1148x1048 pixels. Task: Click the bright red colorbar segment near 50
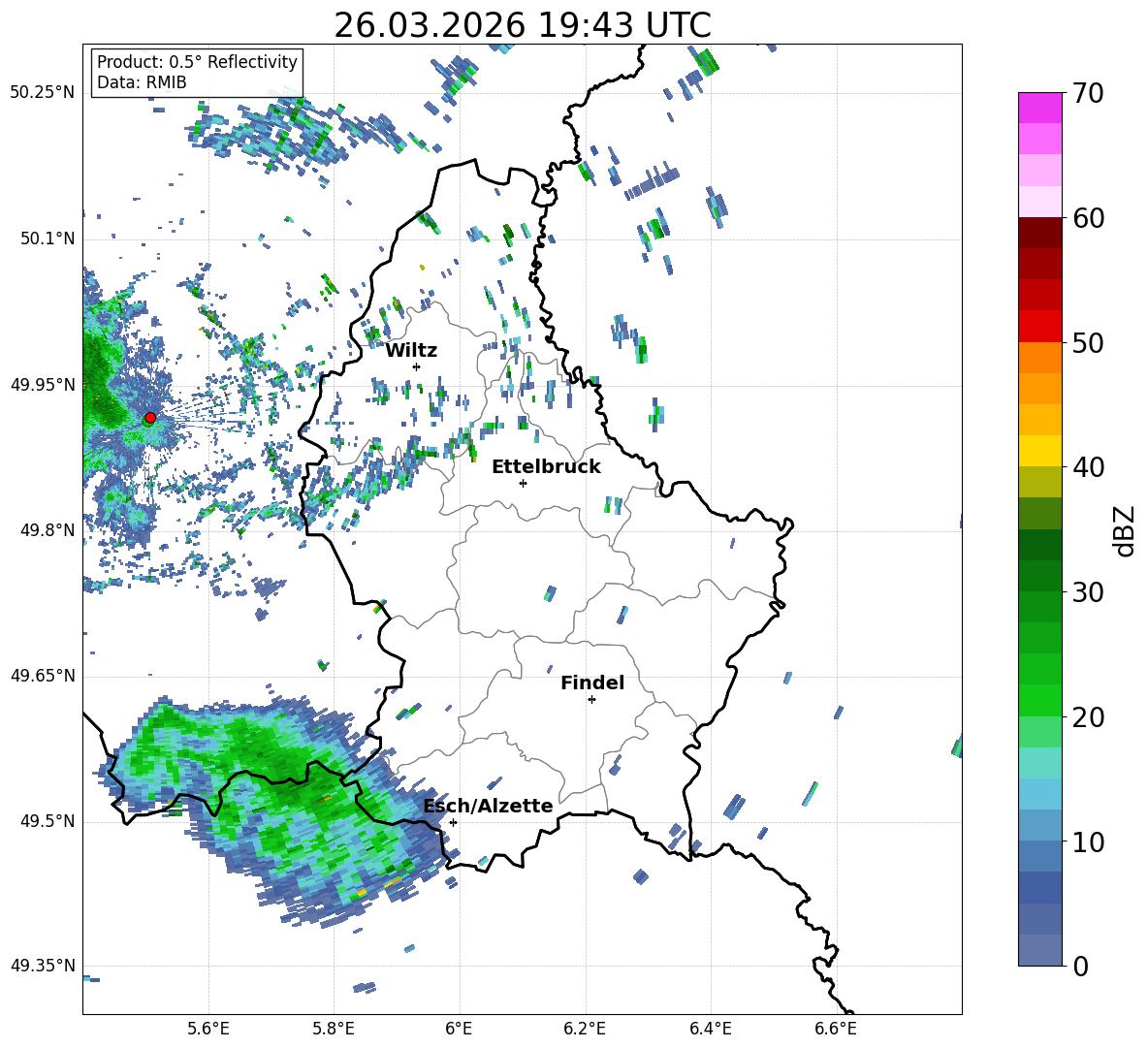(x=1039, y=327)
